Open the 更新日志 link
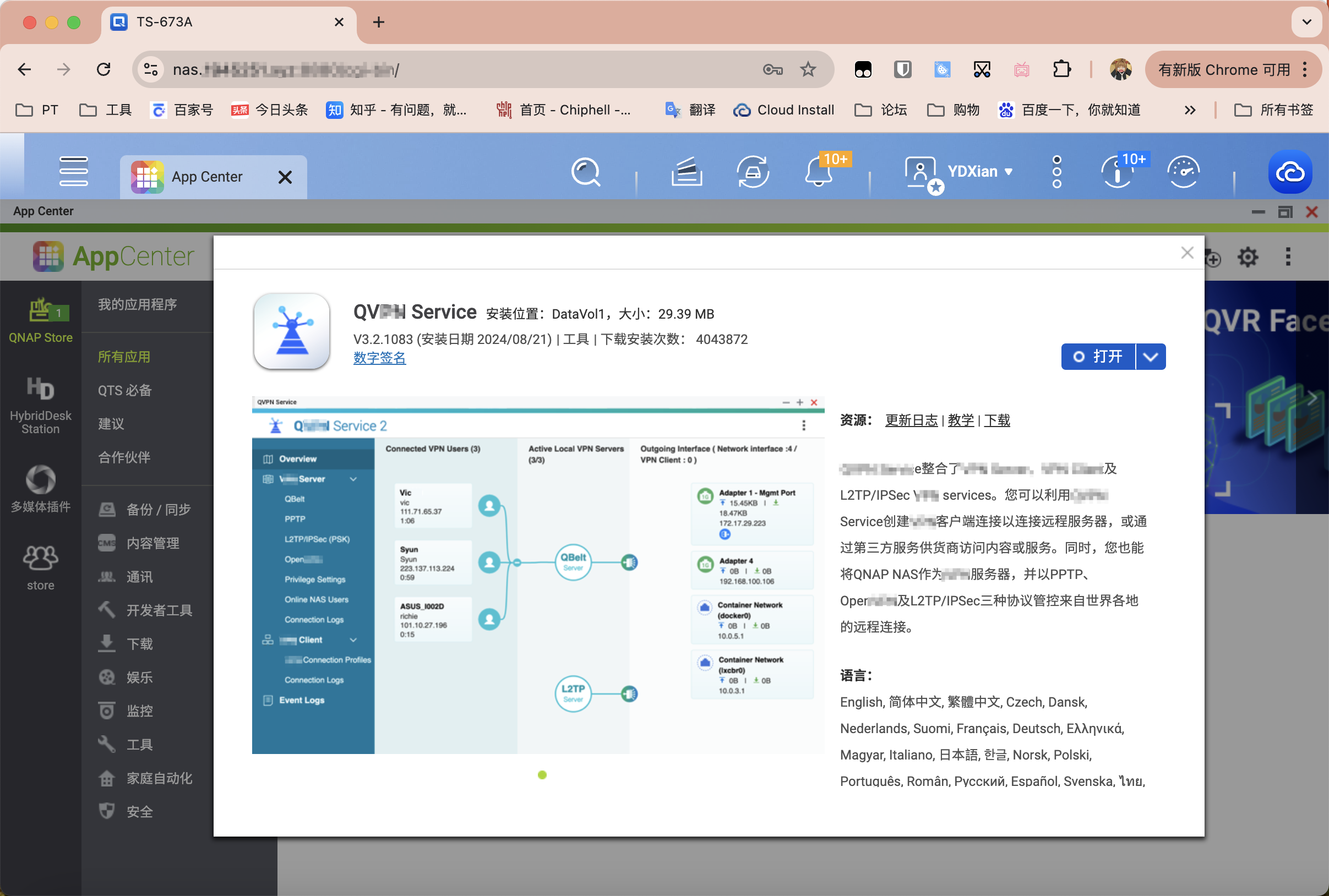1329x896 pixels. pos(911,420)
